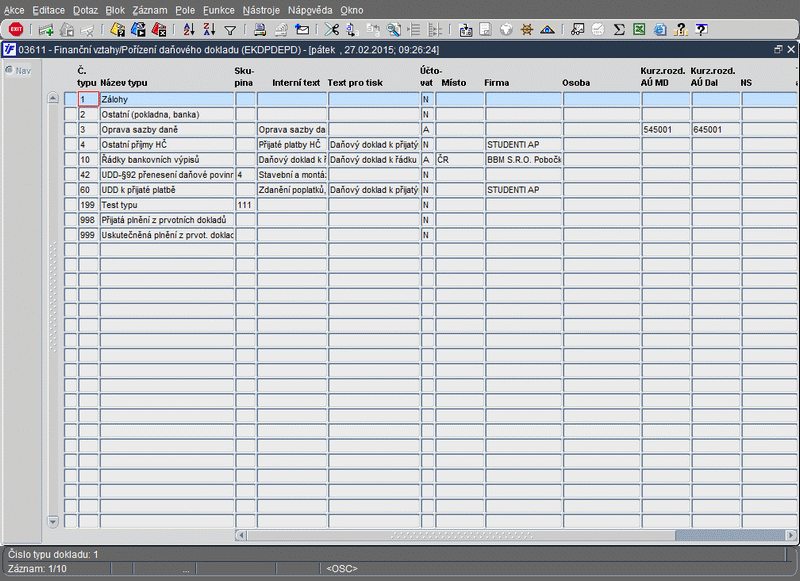Open the Nástroje menu
This screenshot has height=581, width=800.
point(261,10)
